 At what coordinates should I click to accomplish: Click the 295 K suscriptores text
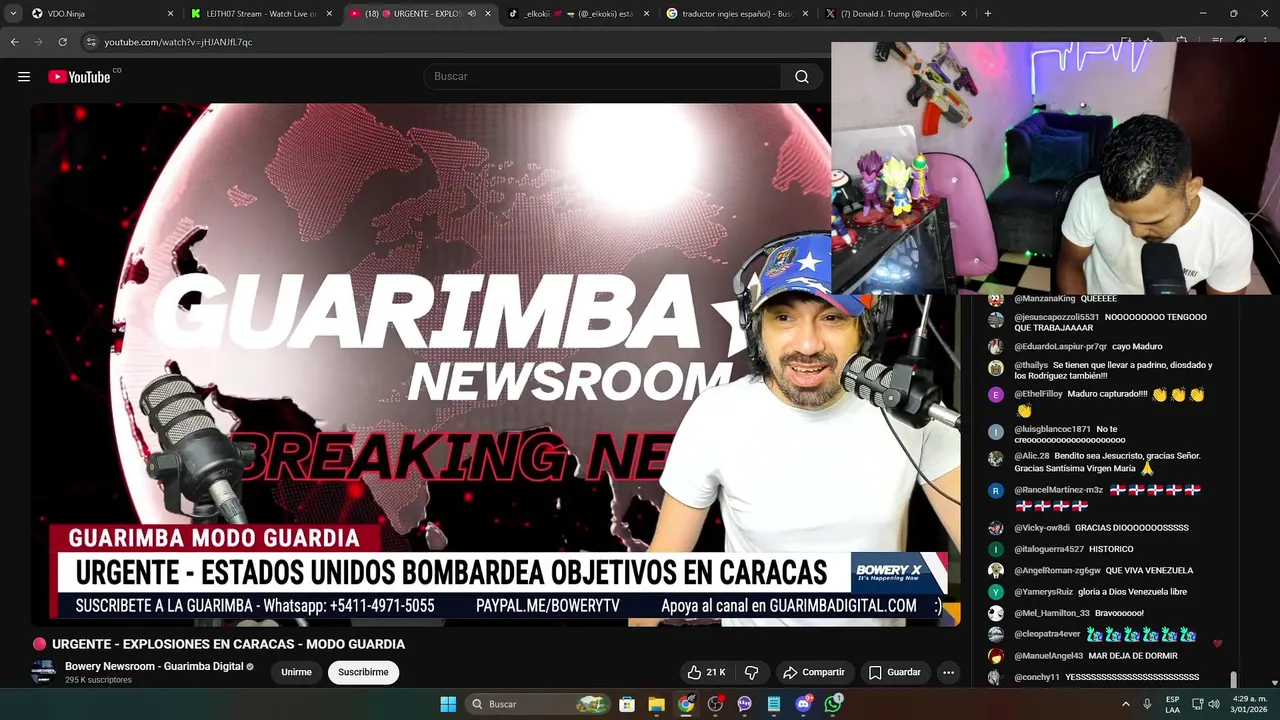tap(98, 680)
